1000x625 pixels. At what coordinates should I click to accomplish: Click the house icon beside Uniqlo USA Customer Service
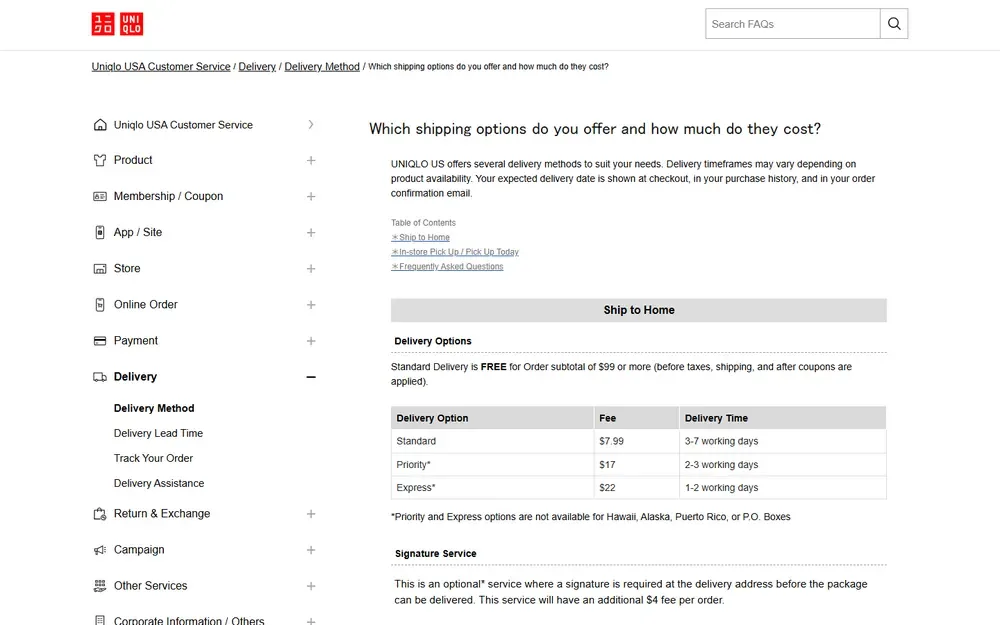pyautogui.click(x=100, y=125)
